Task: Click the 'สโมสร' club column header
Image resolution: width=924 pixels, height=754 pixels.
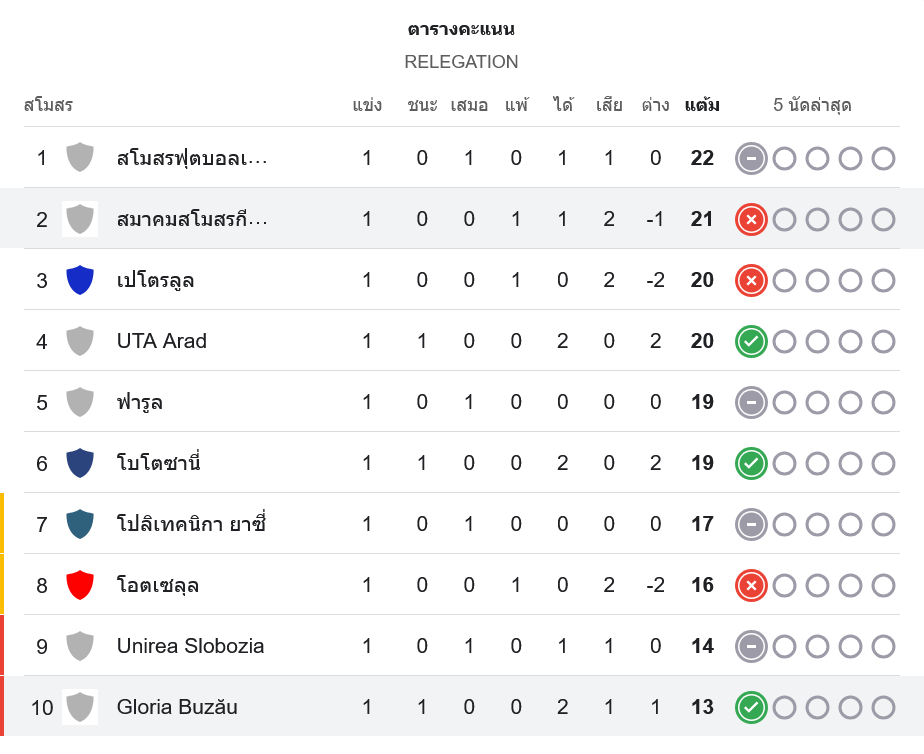Action: click(x=48, y=105)
